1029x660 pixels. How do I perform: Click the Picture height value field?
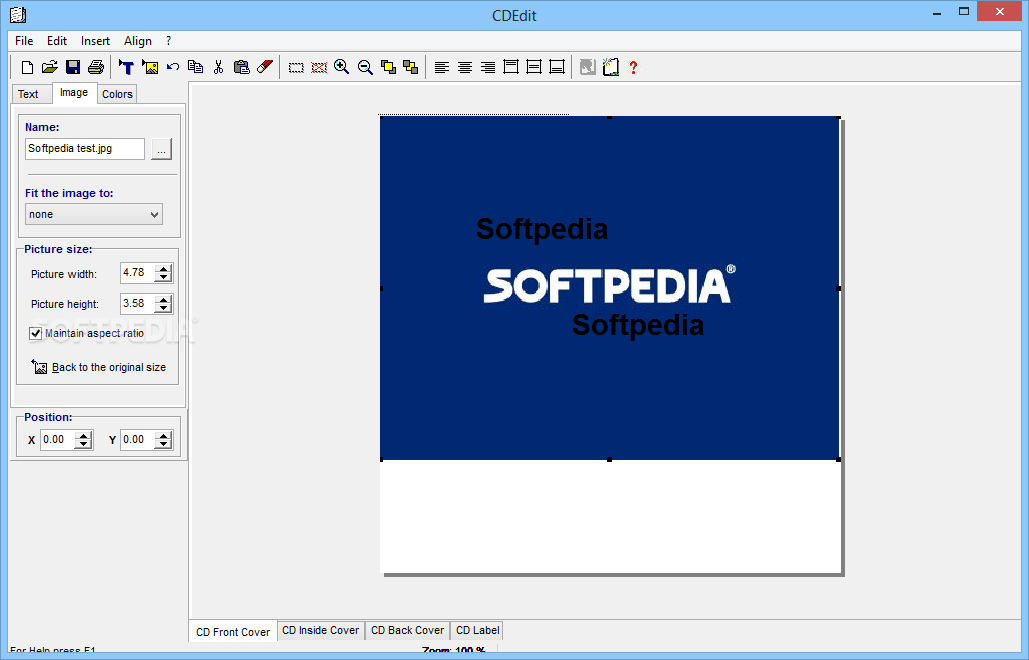[x=138, y=303]
